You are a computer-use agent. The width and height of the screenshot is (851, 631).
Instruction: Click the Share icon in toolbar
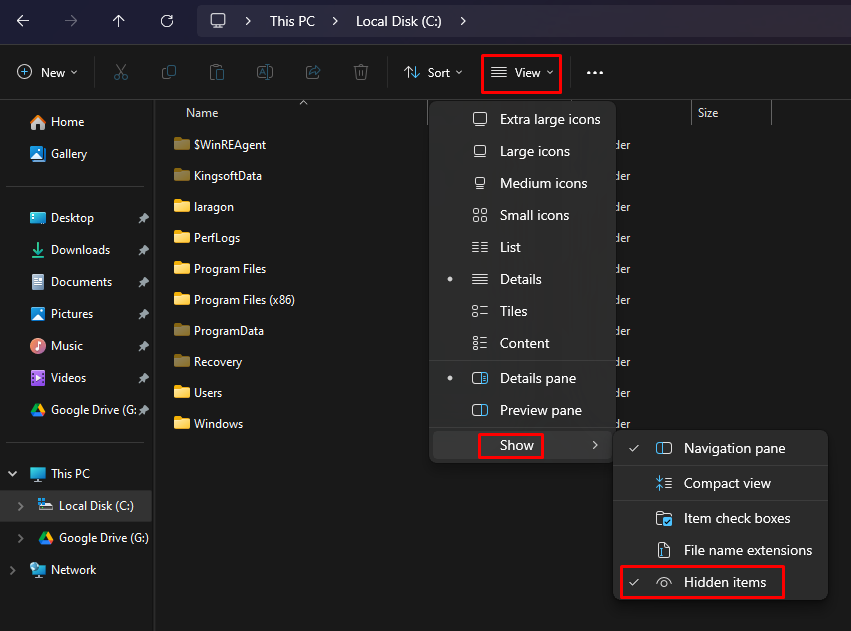click(313, 72)
